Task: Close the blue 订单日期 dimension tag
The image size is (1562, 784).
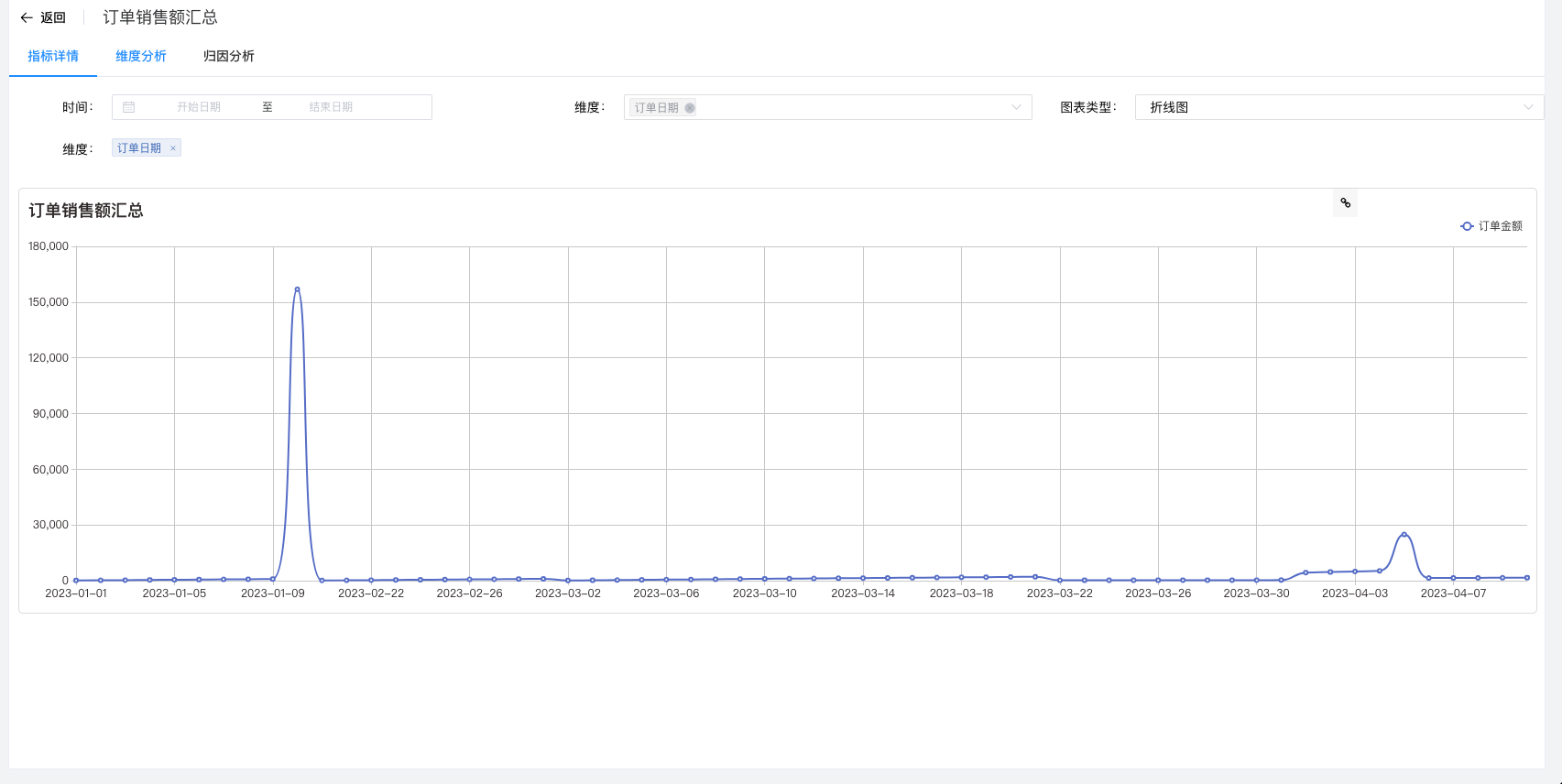Action: tap(172, 148)
